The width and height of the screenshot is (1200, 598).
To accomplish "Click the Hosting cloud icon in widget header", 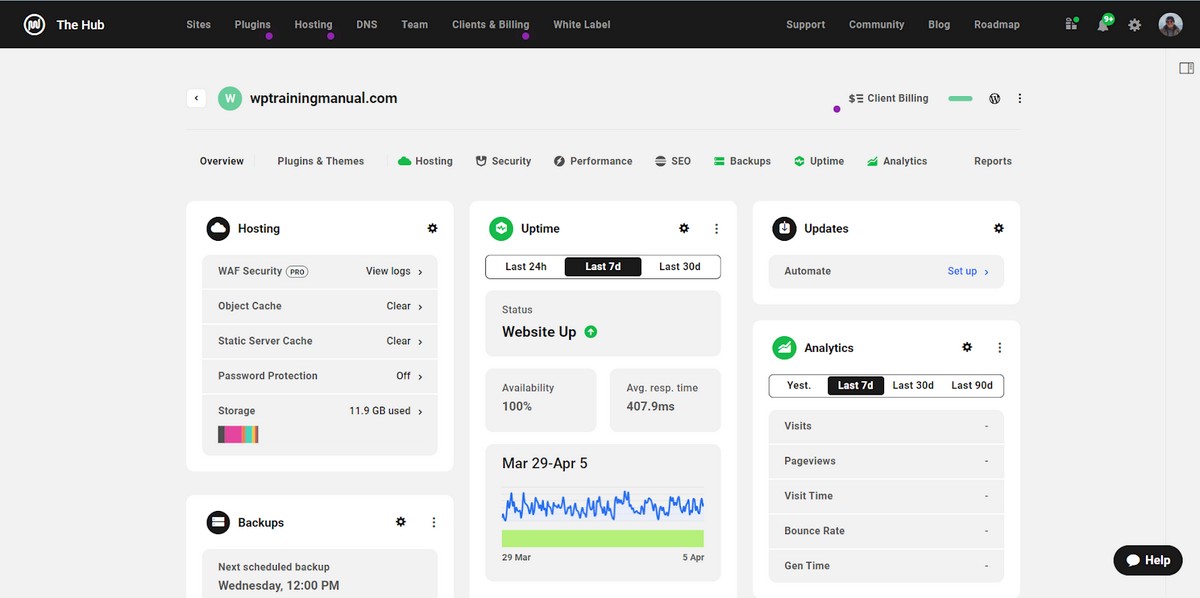I will point(218,229).
